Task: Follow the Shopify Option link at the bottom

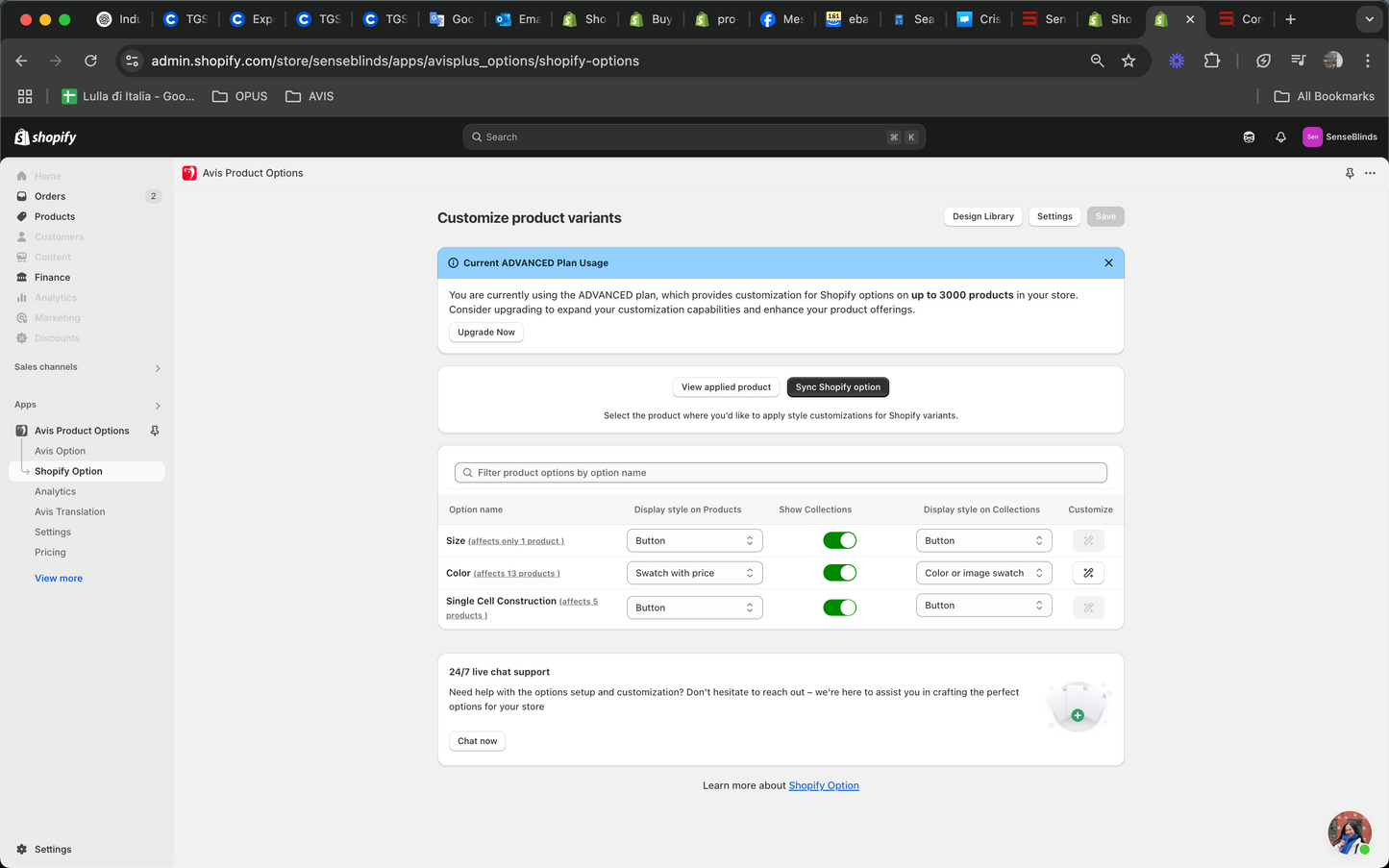Action: tap(824, 785)
